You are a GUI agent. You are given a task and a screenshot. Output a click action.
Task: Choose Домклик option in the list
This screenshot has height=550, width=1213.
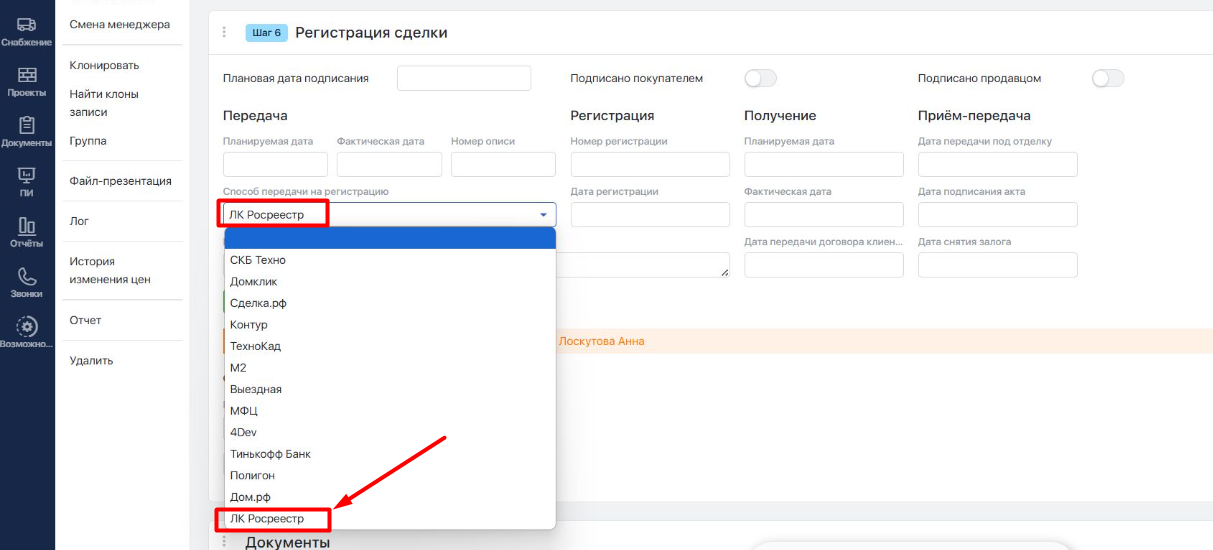pyautogui.click(x=253, y=282)
